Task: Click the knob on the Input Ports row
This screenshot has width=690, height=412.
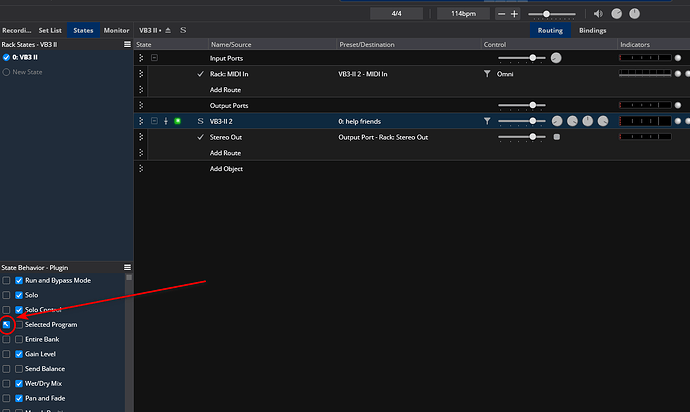Action: (556, 58)
